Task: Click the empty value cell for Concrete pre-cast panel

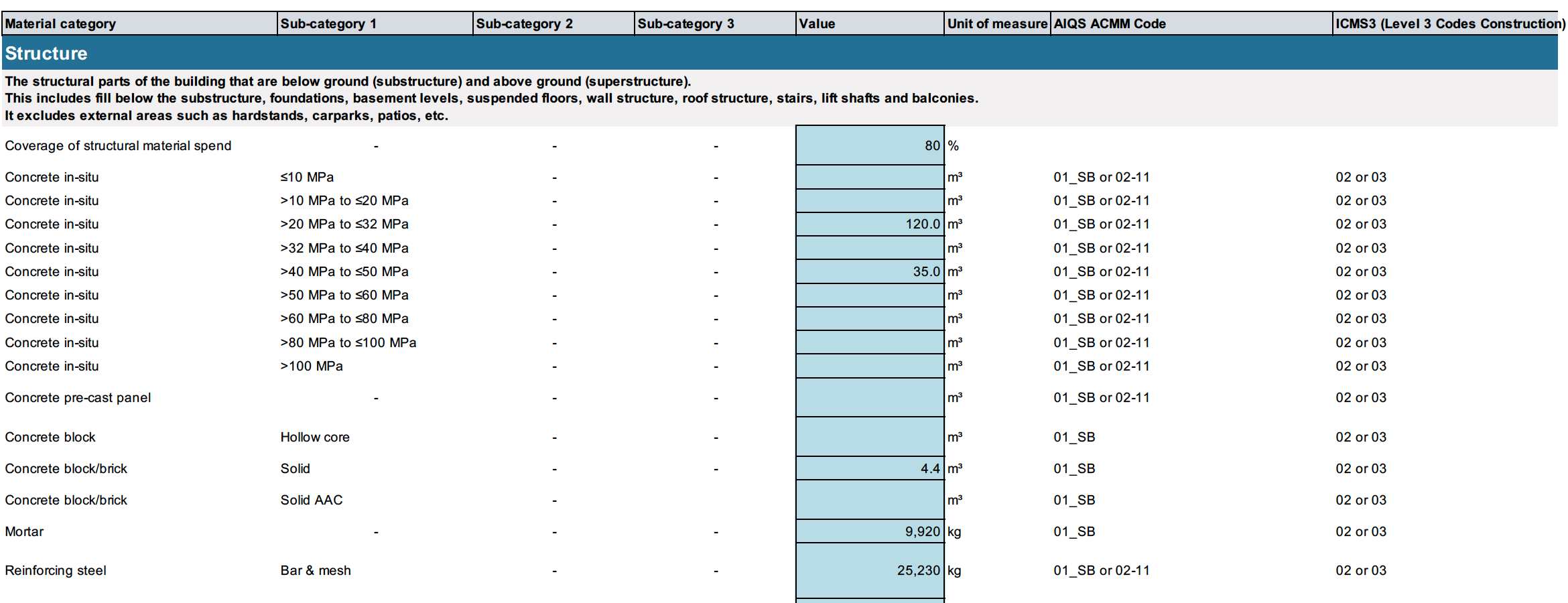Action: [869, 397]
